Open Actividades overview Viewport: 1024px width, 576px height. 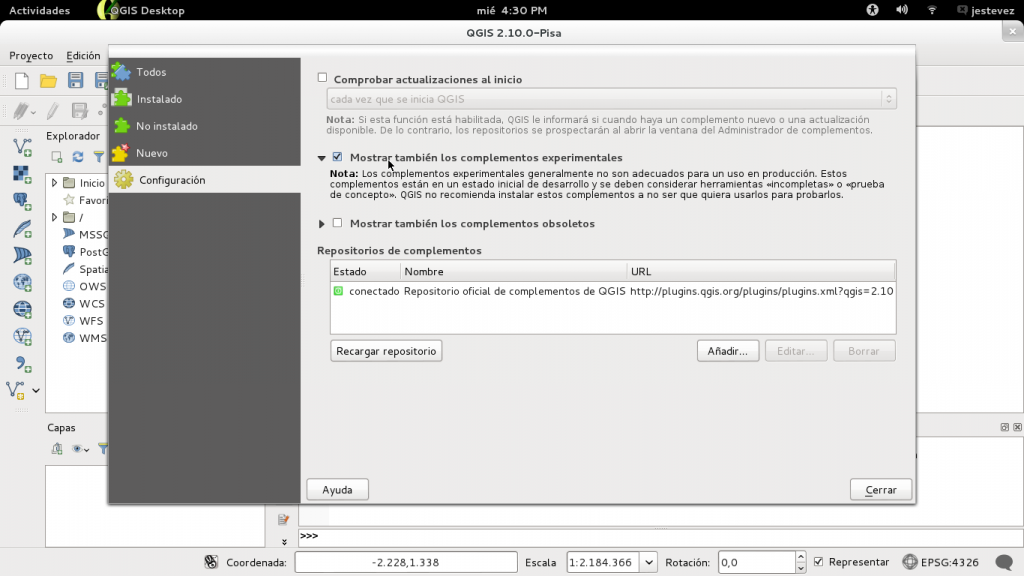point(39,10)
